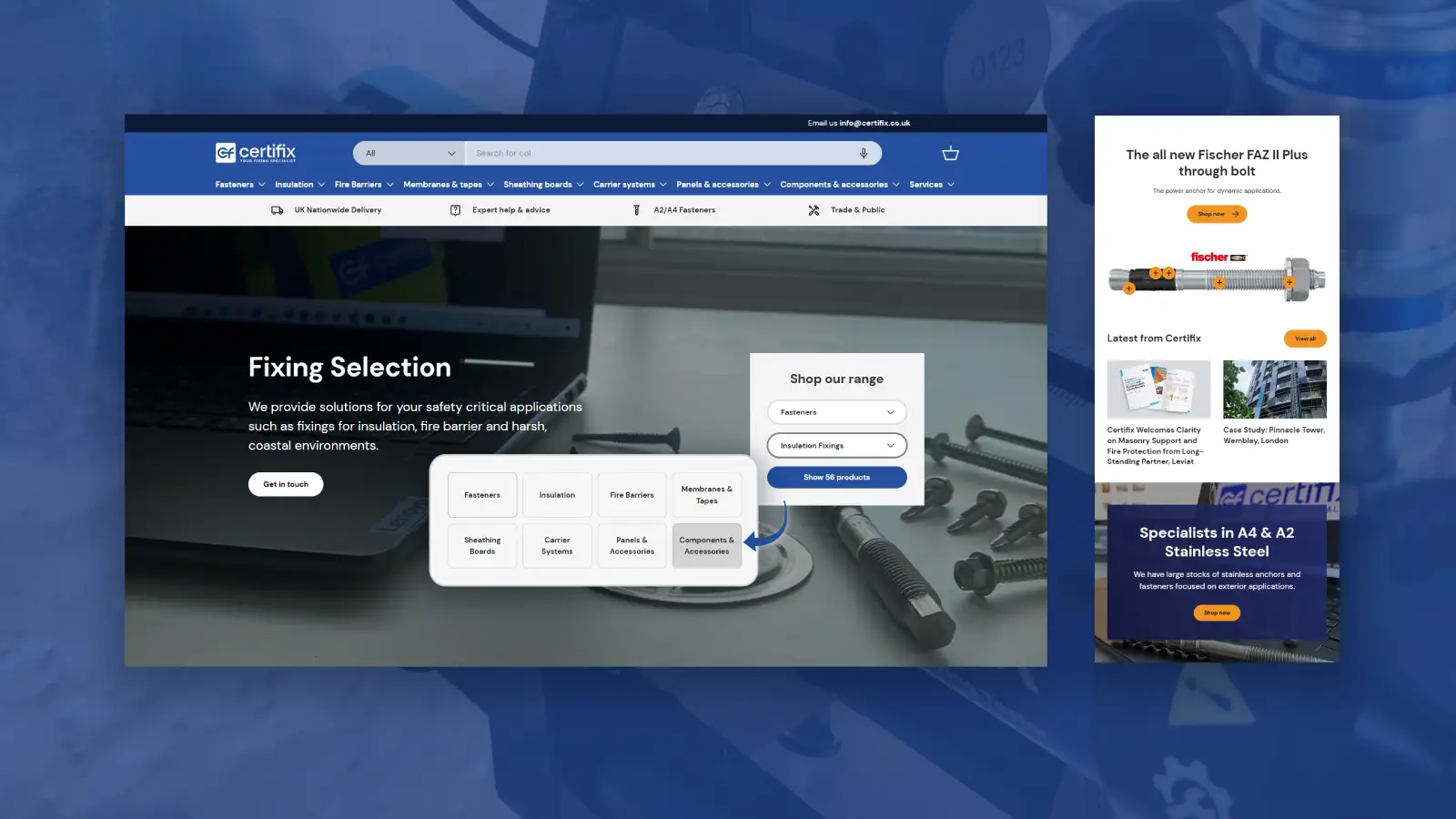Click Show 56 products button
The height and width of the screenshot is (819, 1456).
(x=837, y=478)
